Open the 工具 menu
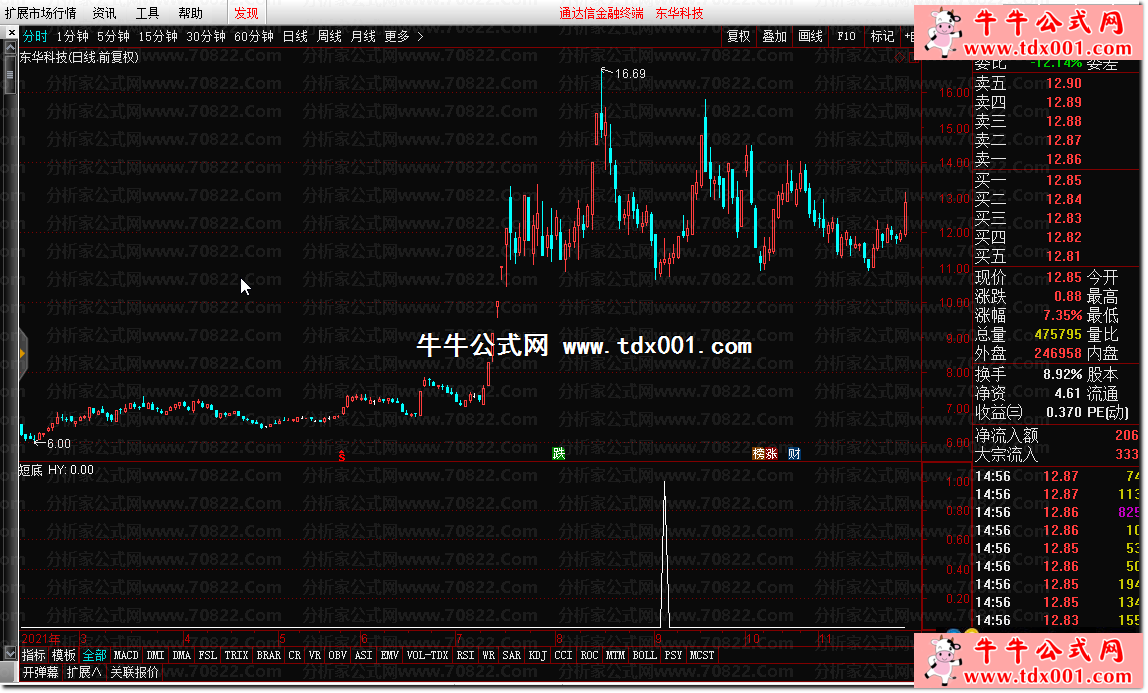1148x693 pixels. [147, 13]
